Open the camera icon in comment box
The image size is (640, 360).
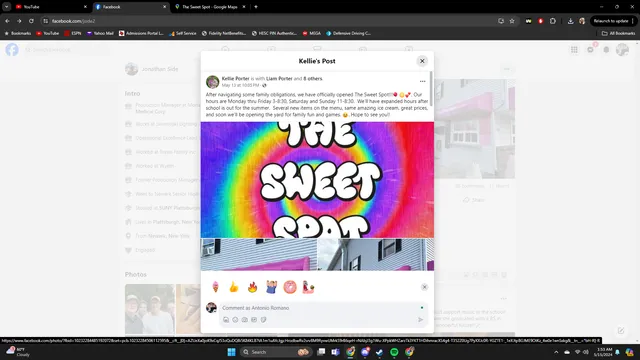click(244, 320)
